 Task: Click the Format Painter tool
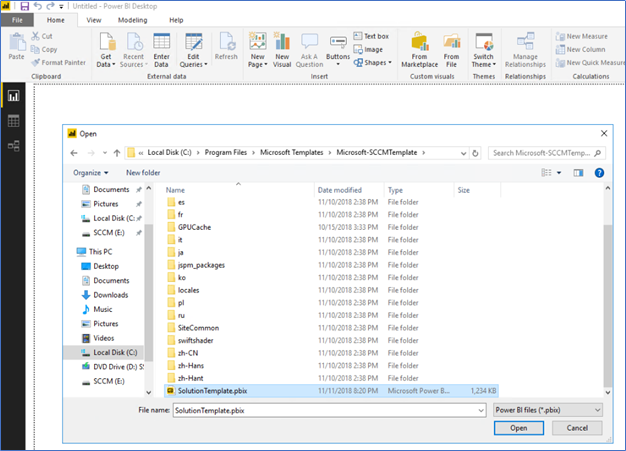click(x=58, y=63)
